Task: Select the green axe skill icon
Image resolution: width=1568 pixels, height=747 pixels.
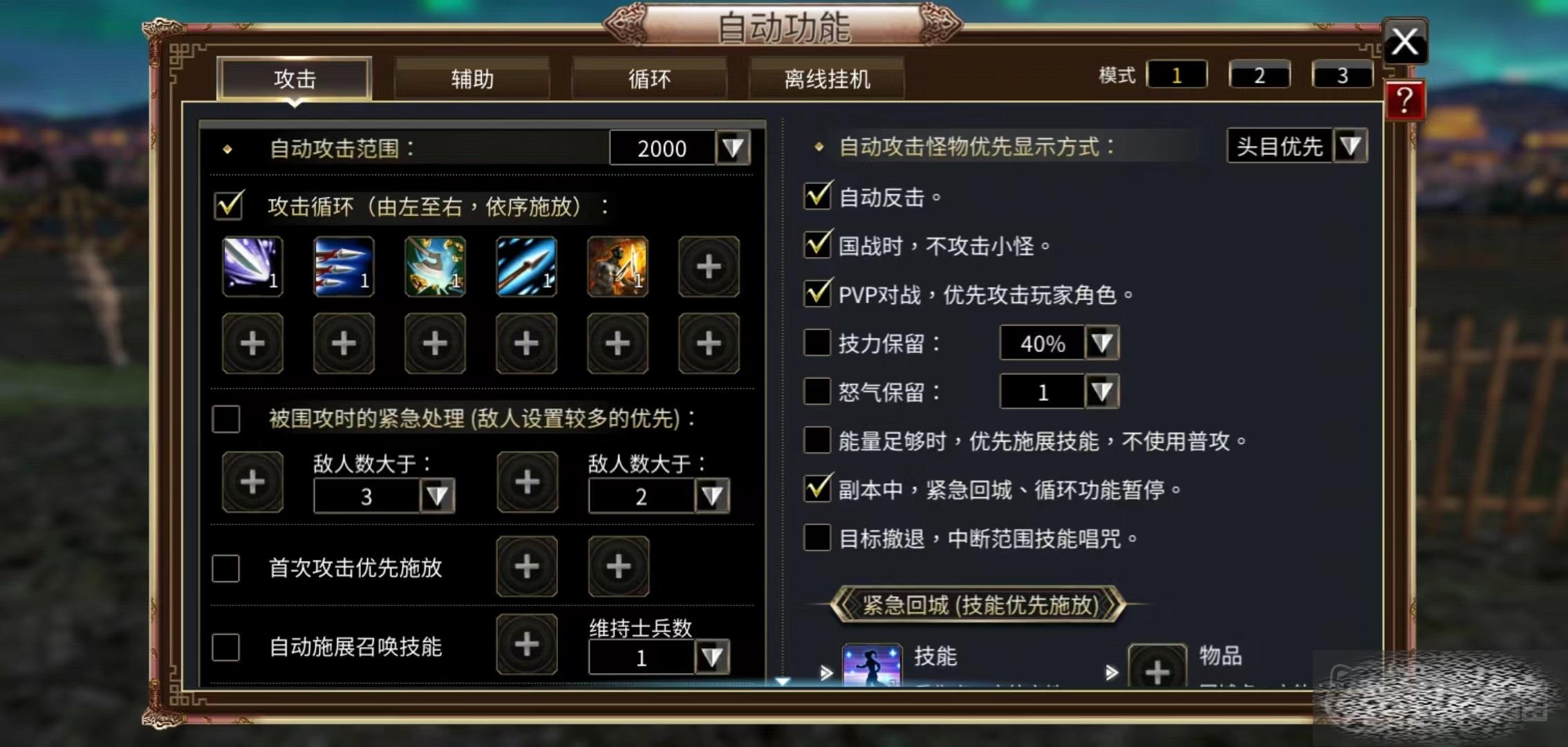Action: (x=435, y=266)
